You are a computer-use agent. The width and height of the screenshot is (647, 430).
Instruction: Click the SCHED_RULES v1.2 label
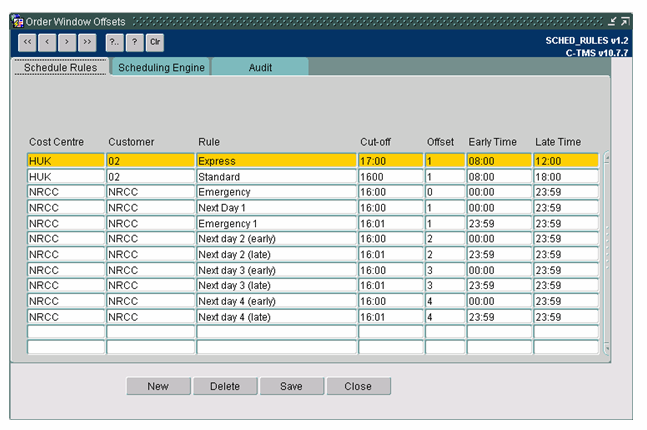(x=587, y=40)
